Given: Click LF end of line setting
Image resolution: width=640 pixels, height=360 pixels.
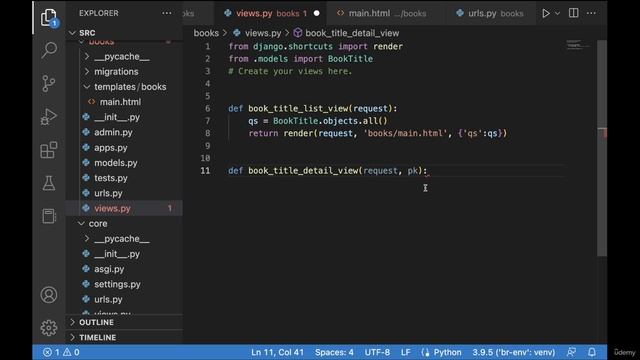Looking at the screenshot, I should point(405,352).
